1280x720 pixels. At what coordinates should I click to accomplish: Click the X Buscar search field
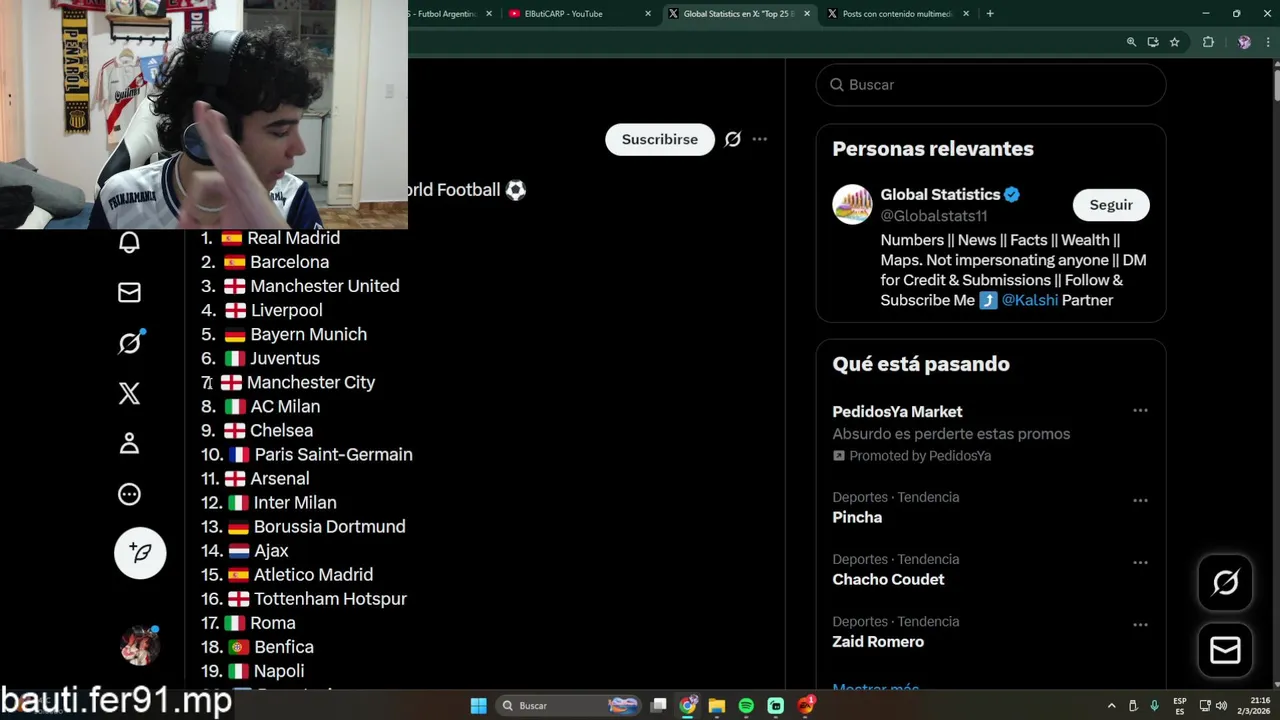pyautogui.click(x=991, y=85)
